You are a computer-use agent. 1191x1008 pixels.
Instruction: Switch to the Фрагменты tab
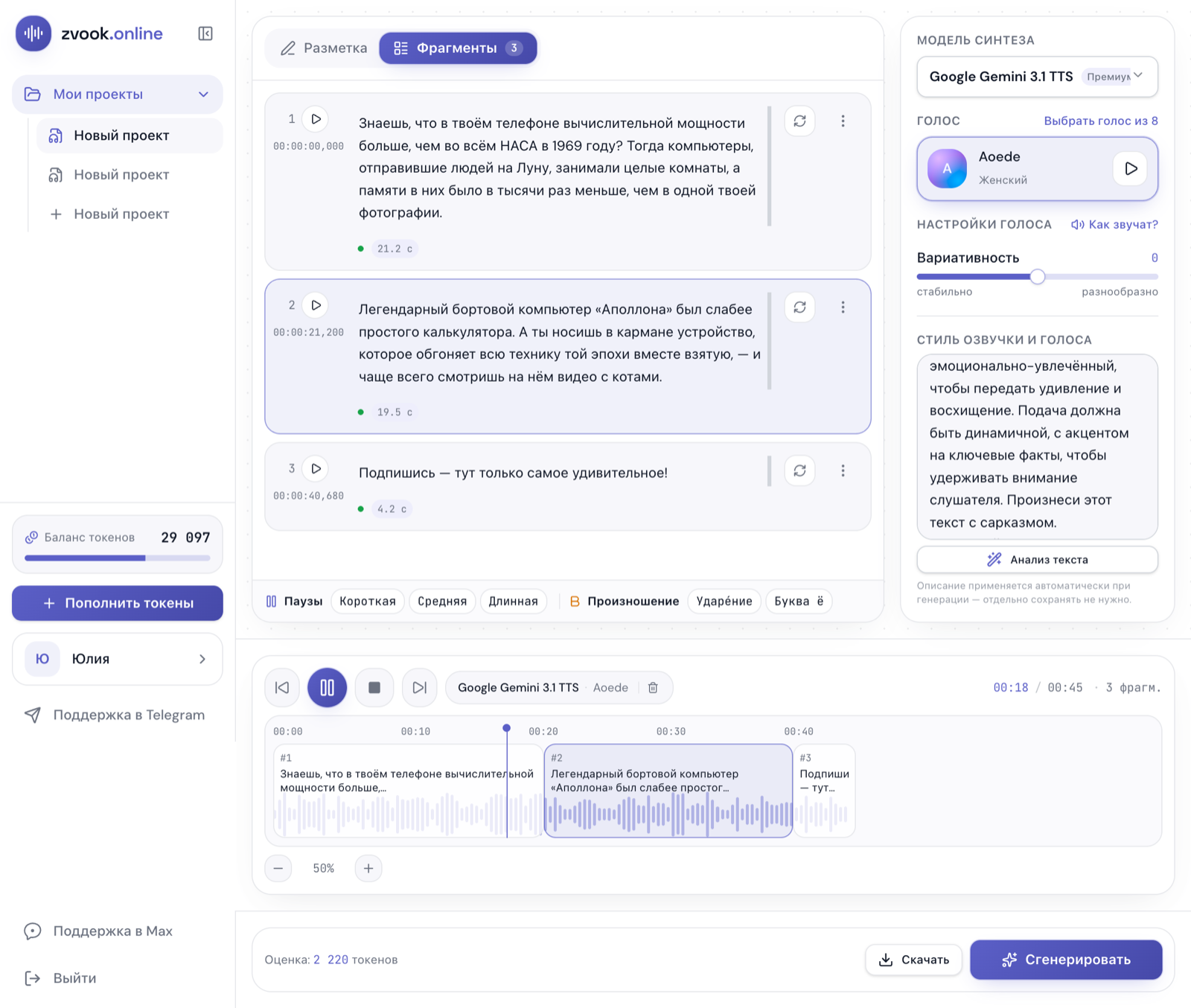point(458,48)
